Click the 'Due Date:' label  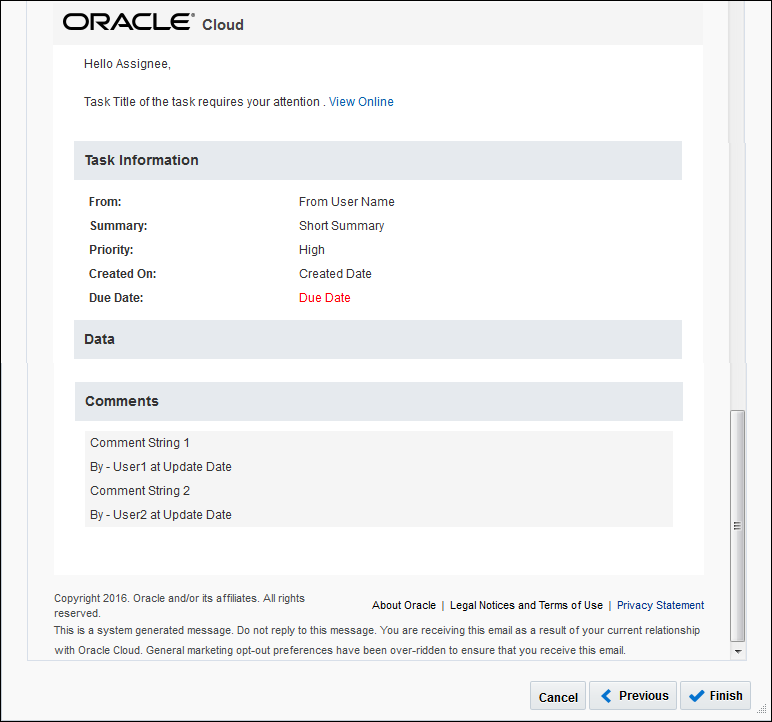click(x=116, y=297)
